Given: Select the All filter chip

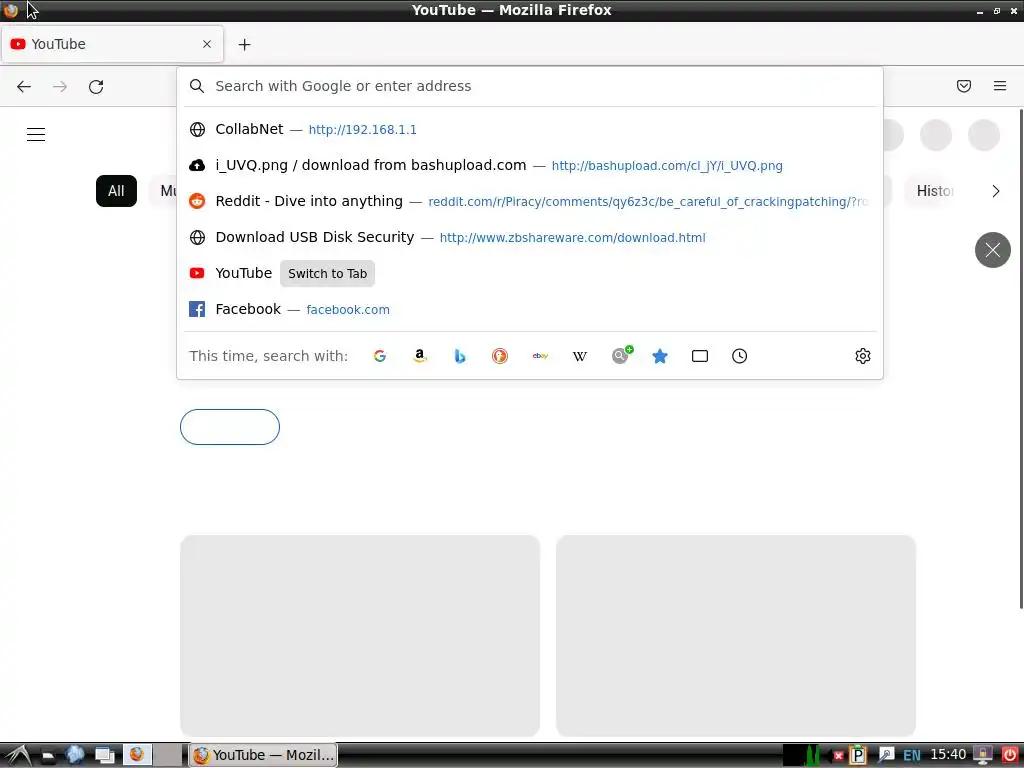Looking at the screenshot, I should (x=116, y=191).
